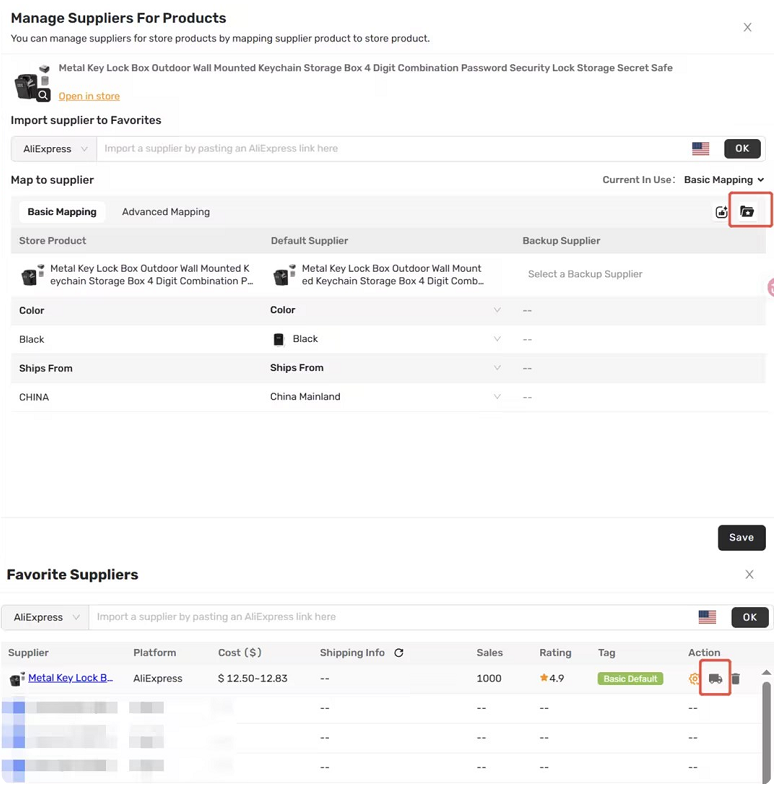Click the US flag in top import bar
The image size is (774, 787).
point(700,149)
